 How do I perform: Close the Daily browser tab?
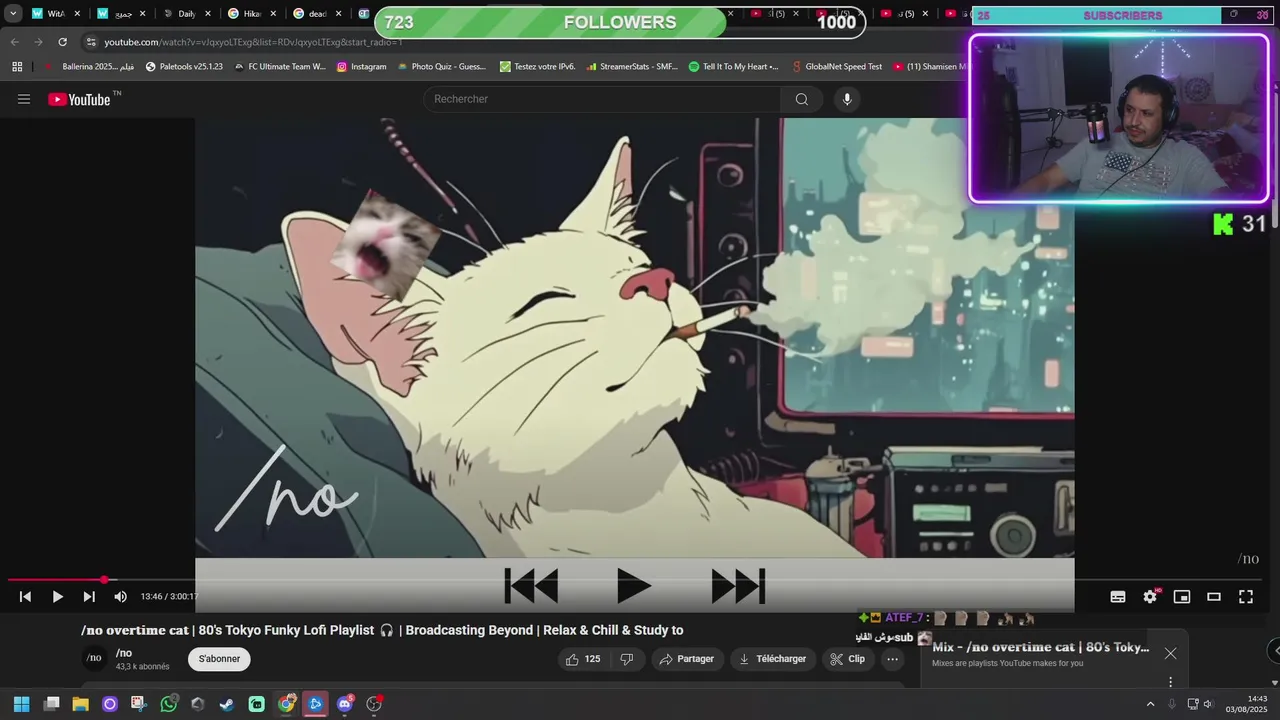coord(208,14)
